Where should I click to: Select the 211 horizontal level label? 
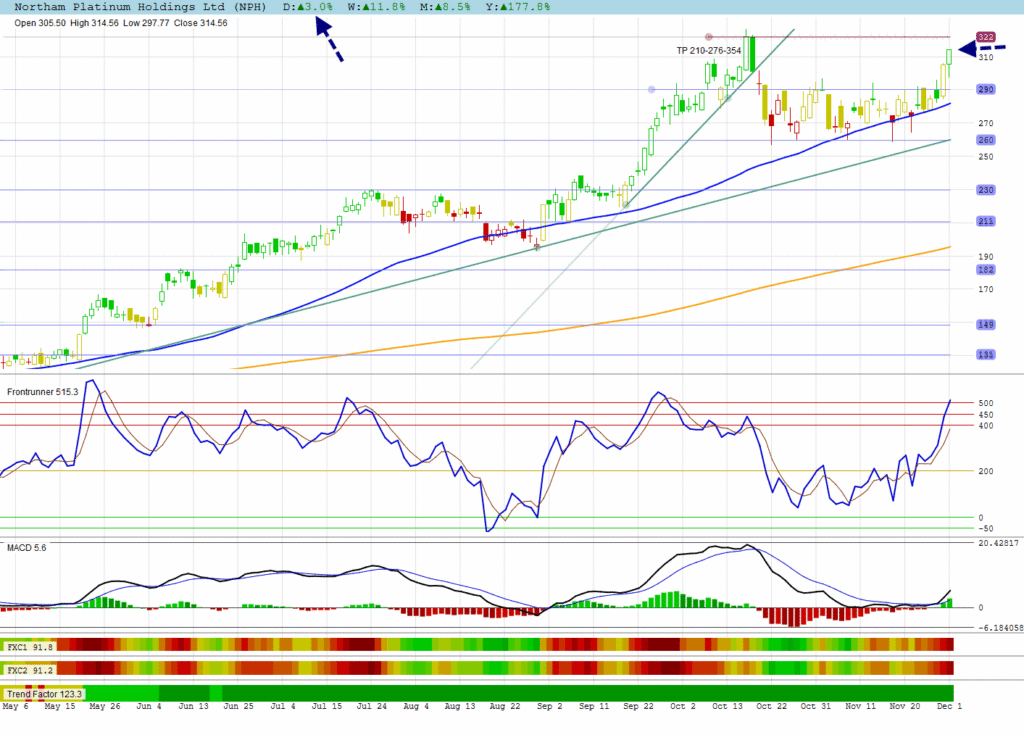coord(985,221)
